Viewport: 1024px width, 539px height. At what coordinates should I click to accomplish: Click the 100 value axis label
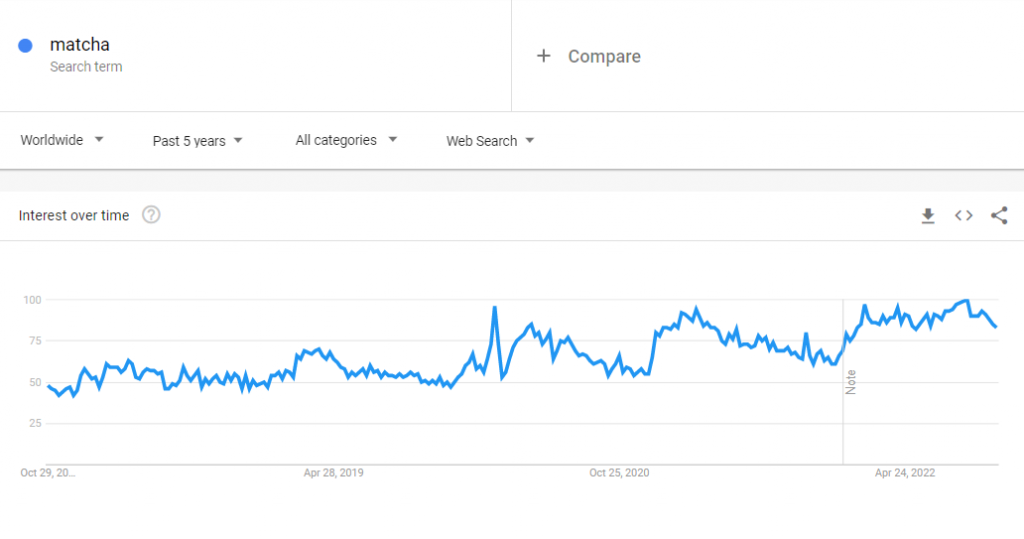32,300
